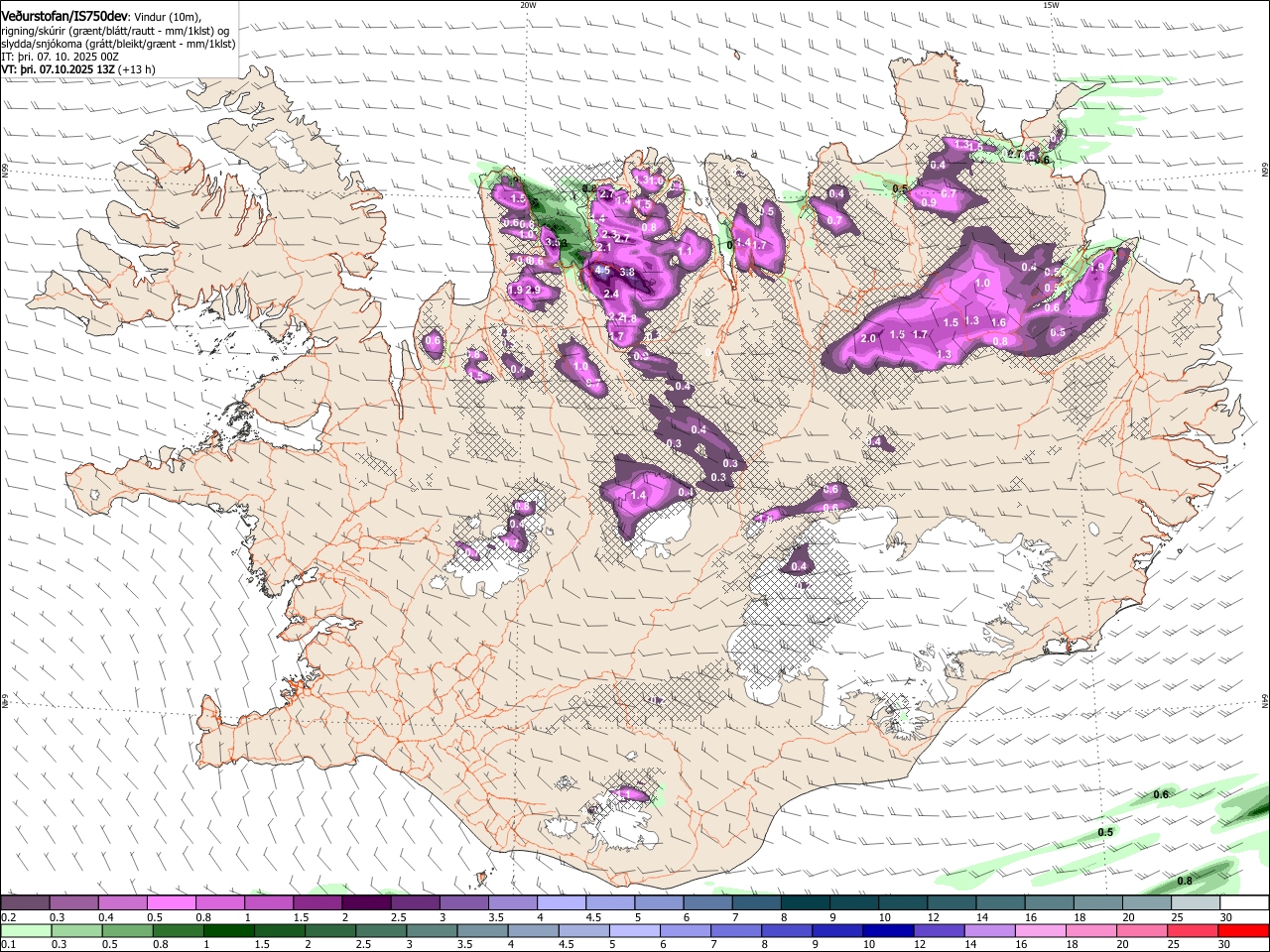Image resolution: width=1270 pixels, height=952 pixels.
Task: Click the 0.8 rain value over the southeast sea
Action: pyautogui.click(x=1185, y=882)
